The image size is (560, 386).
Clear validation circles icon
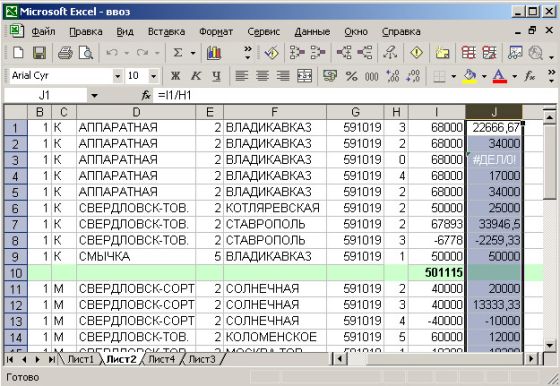(x=489, y=53)
